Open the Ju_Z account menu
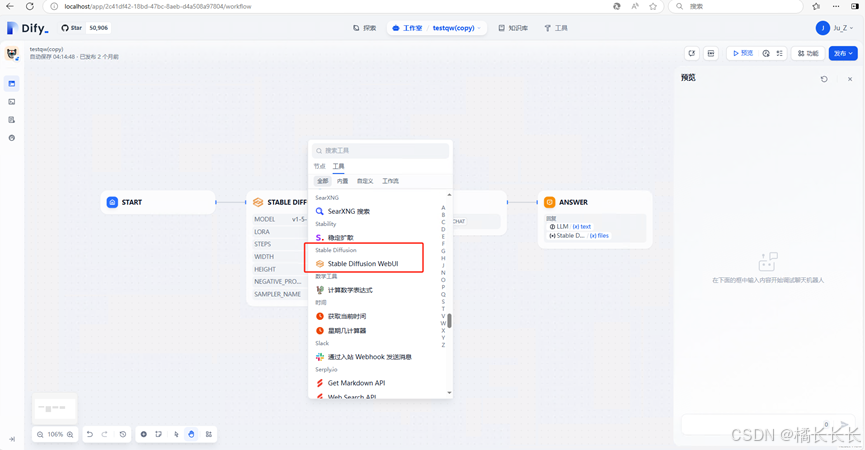 coord(834,28)
